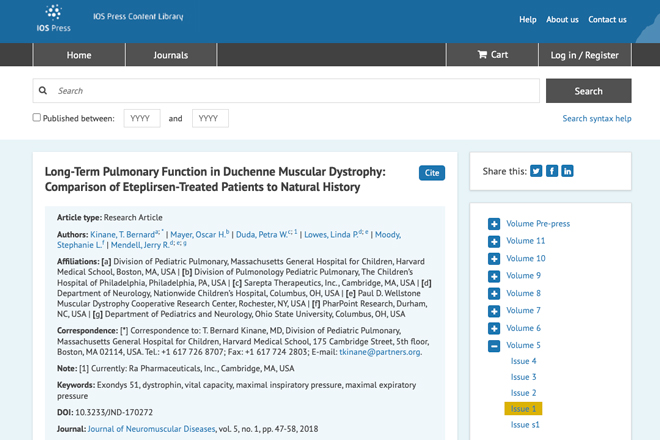Click DOI 10.3233/JND-170272 text
This screenshot has width=660, height=440.
coord(114,412)
